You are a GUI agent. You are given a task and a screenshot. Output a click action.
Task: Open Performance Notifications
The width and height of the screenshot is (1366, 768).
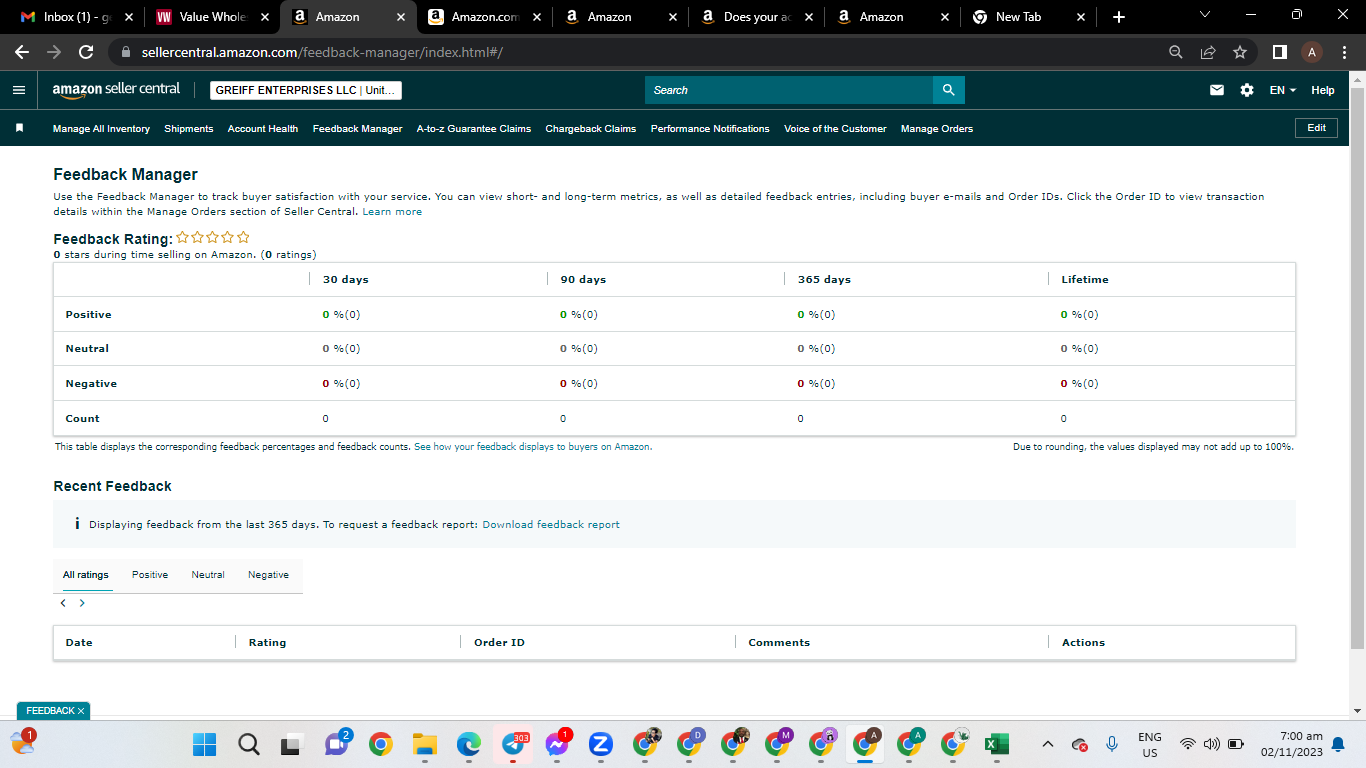(710, 129)
